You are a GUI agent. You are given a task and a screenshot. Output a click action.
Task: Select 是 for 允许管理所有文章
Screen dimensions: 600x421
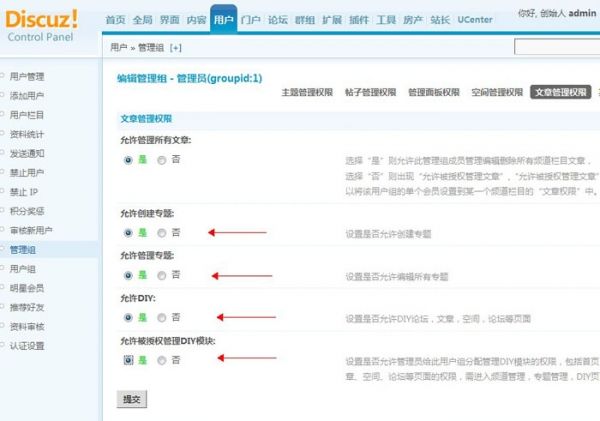coord(128,159)
